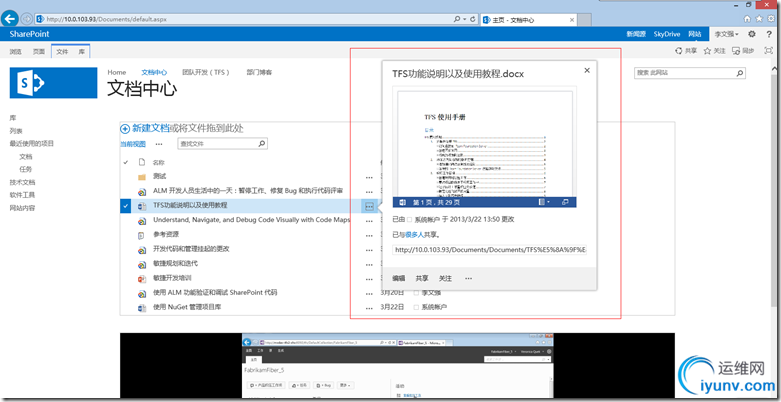Screen dimensions: 781x402
Task: Click presence box beside 系统帐户 in callout
Action: (x=409, y=219)
